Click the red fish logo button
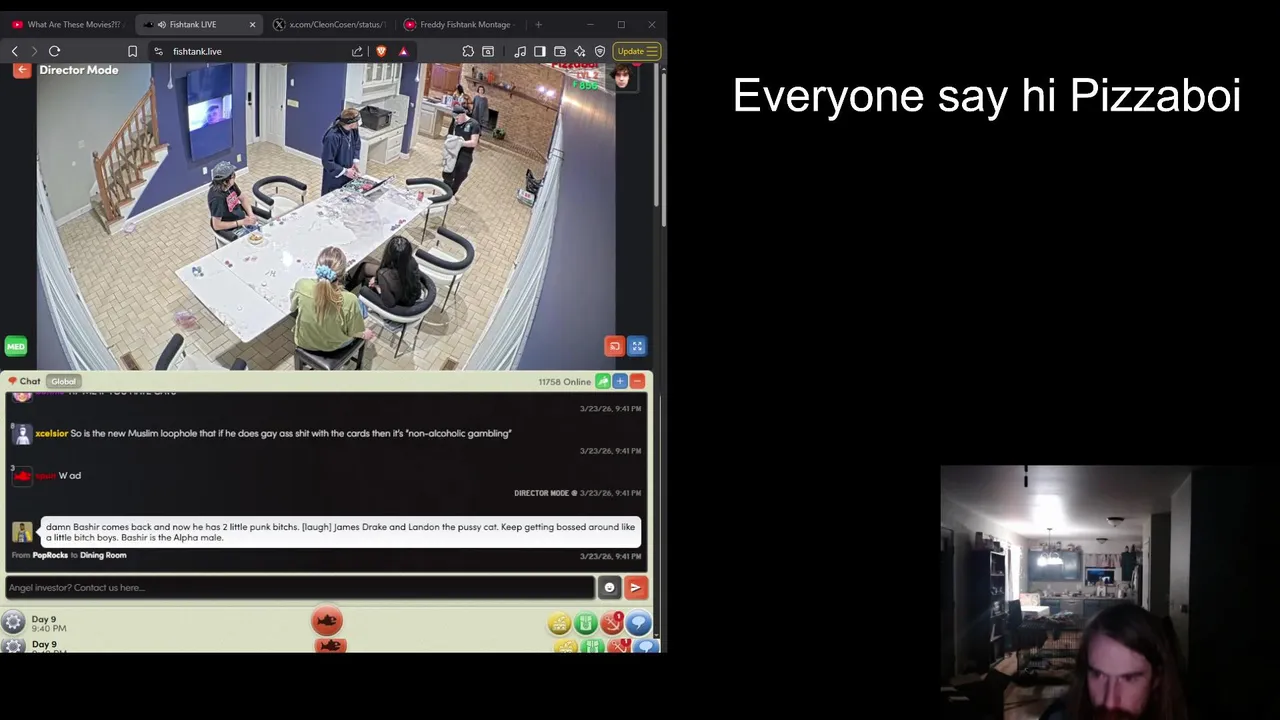Viewport: 1280px width, 720px height. click(327, 621)
